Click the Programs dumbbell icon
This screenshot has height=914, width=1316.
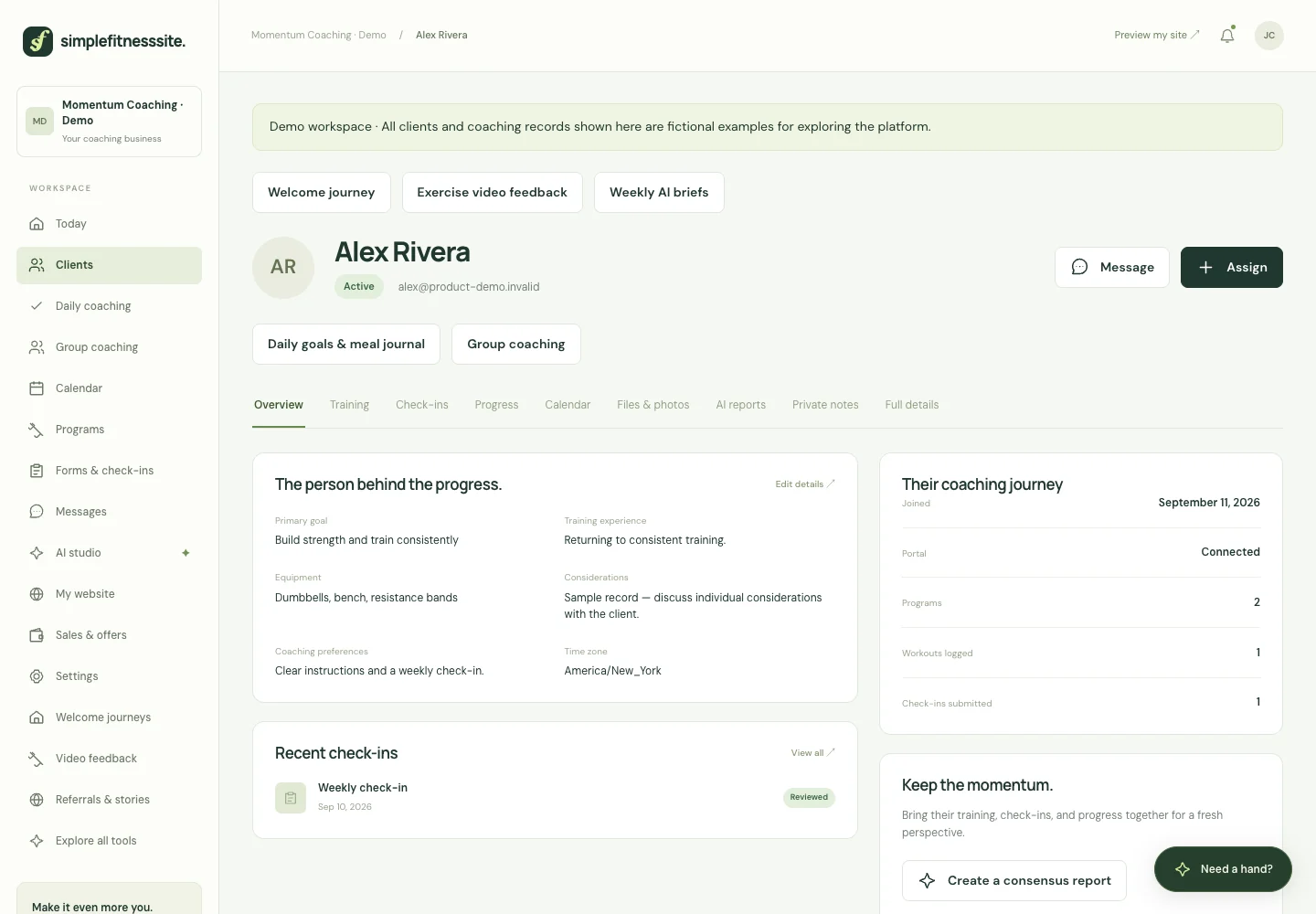coord(37,430)
